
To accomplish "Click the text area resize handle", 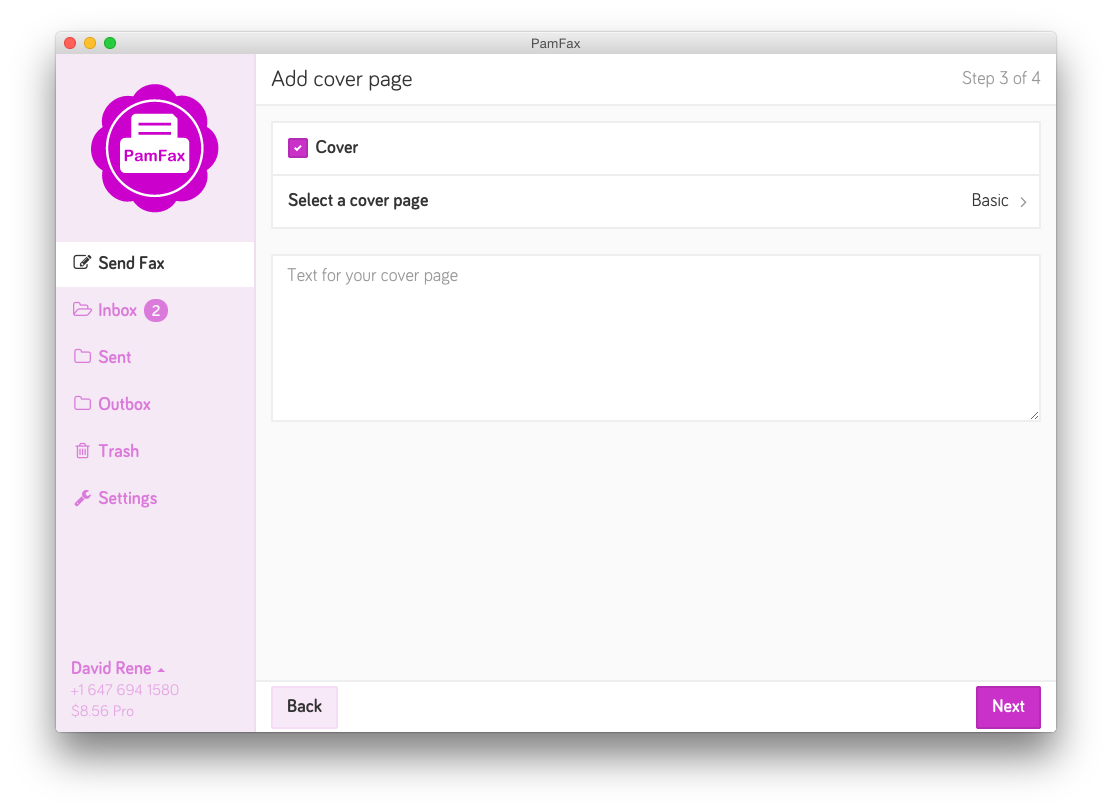I will [1034, 416].
